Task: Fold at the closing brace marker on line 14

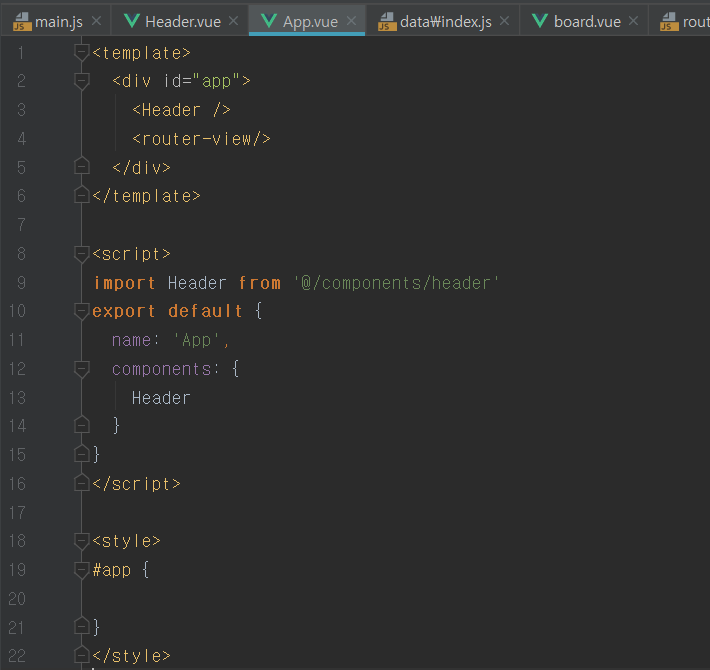Action: tap(82, 425)
